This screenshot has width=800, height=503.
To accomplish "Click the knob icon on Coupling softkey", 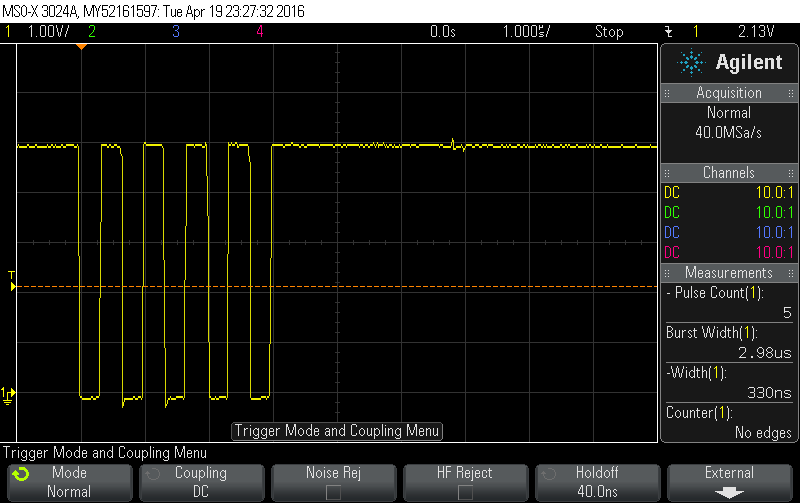I will [152, 473].
